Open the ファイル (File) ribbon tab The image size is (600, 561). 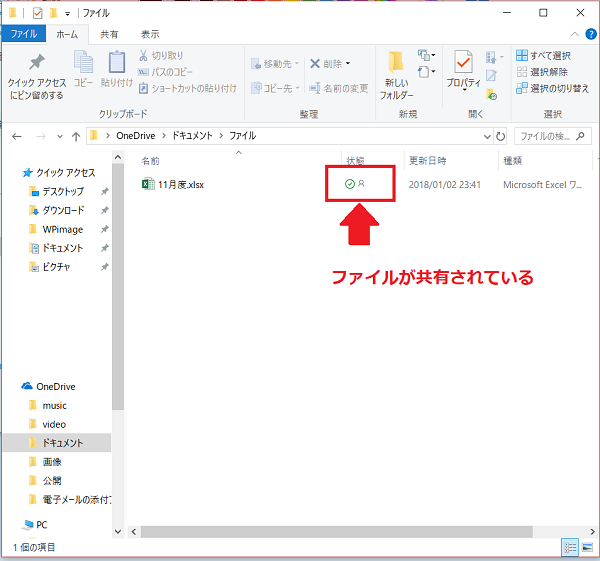tap(24, 34)
